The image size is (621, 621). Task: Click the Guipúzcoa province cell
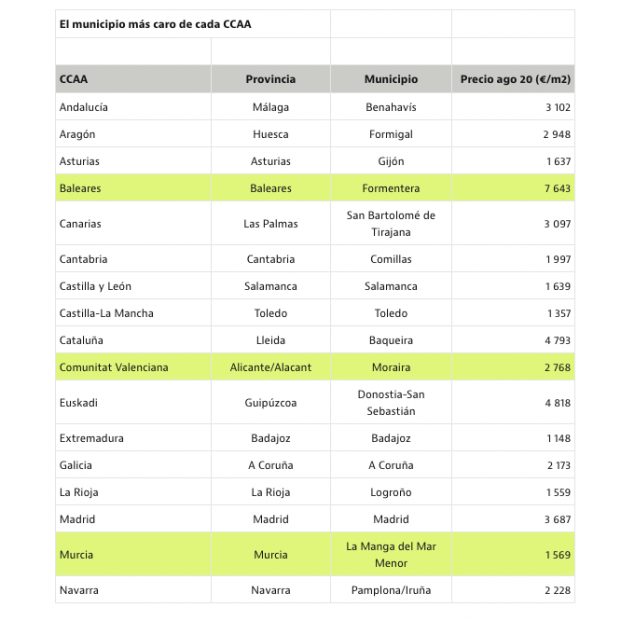point(270,402)
